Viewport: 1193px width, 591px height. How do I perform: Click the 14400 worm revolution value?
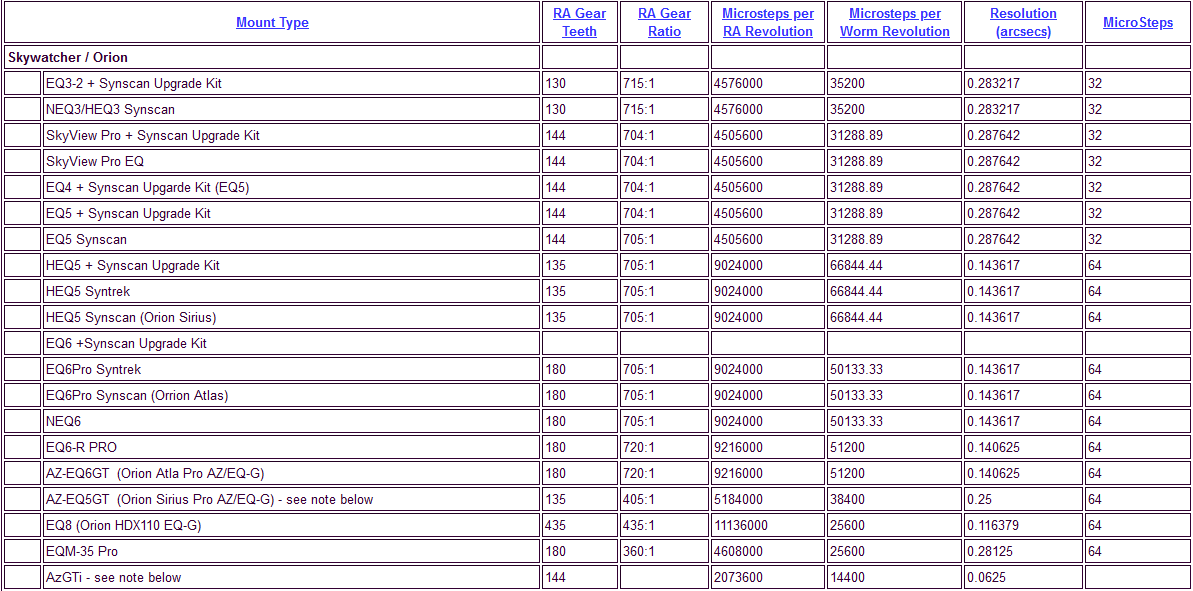tap(847, 577)
